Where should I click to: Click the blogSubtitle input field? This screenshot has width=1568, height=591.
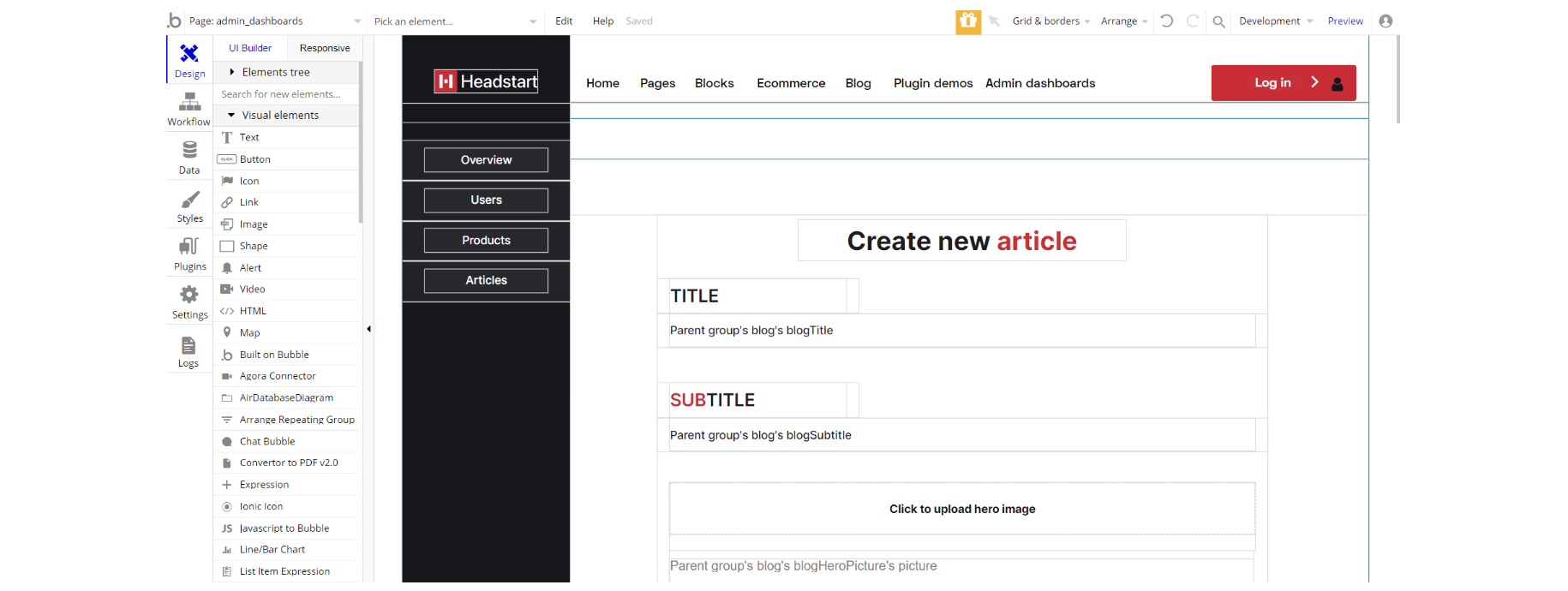(962, 435)
